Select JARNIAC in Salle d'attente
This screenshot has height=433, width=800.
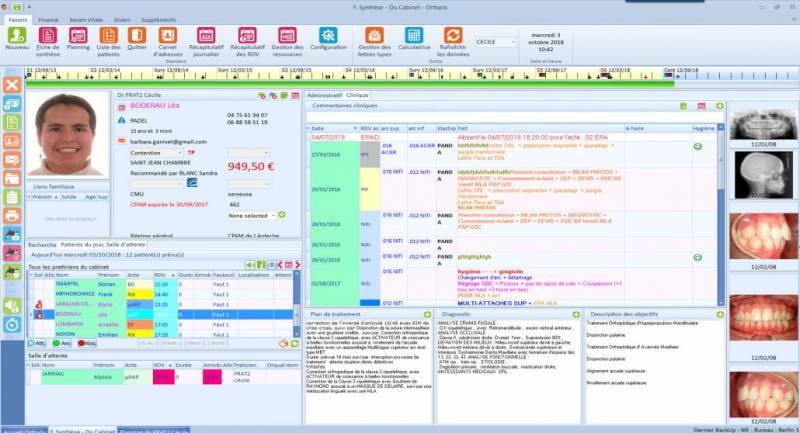(164, 377)
